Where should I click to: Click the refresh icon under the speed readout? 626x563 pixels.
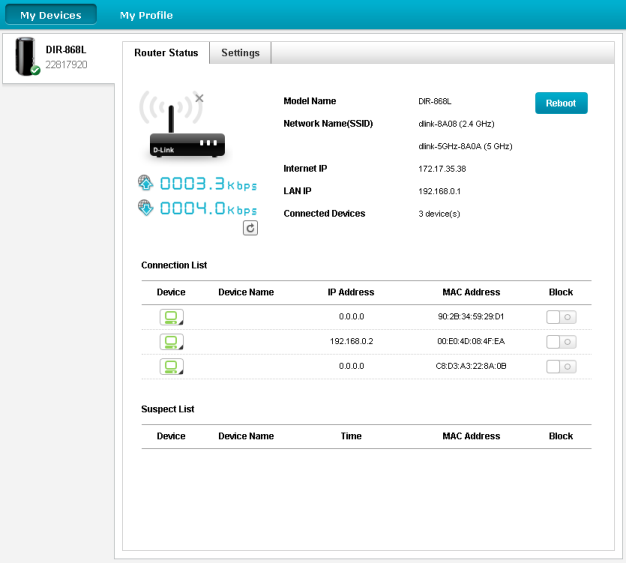point(250,228)
